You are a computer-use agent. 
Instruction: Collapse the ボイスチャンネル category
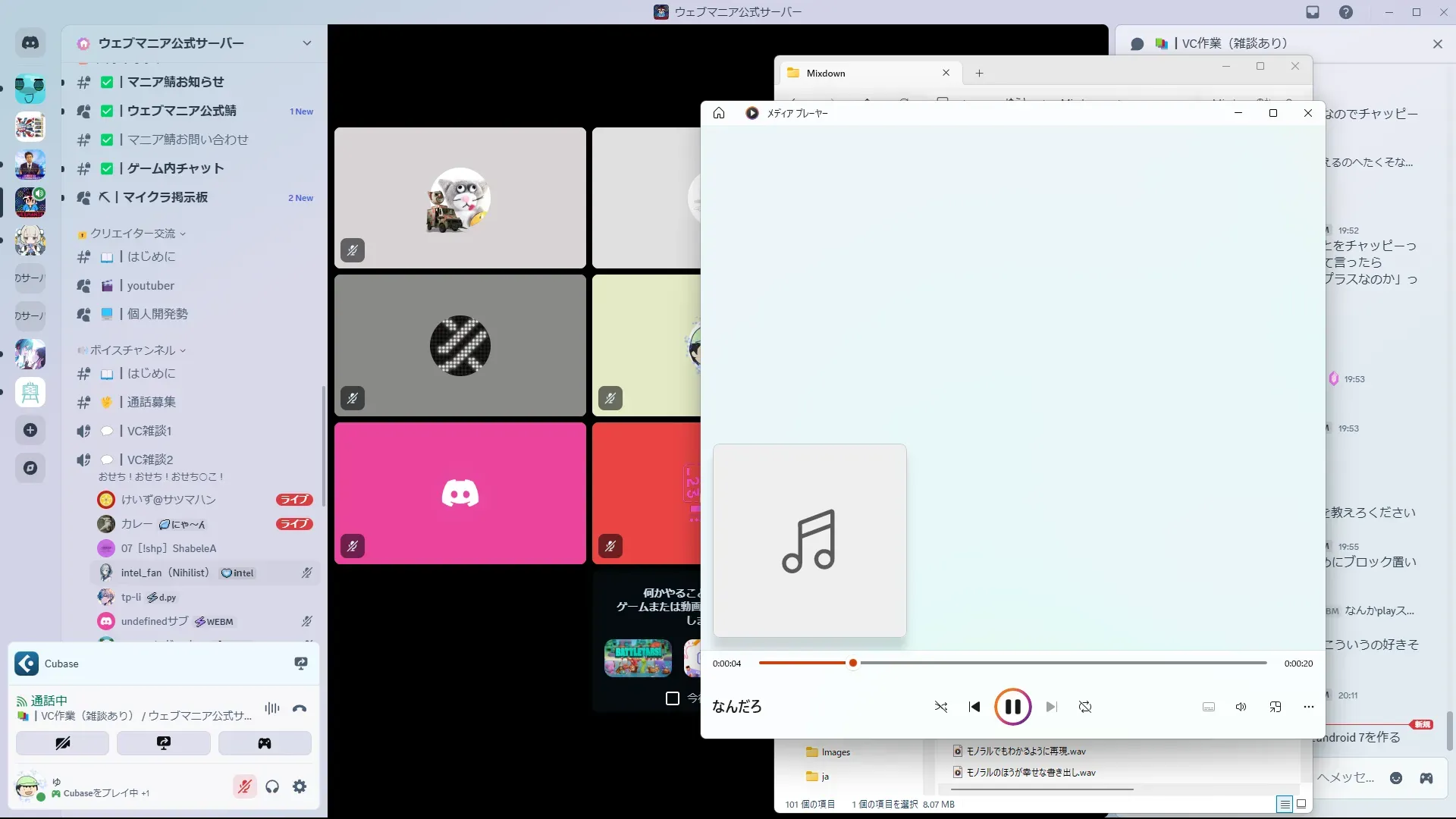[133, 350]
